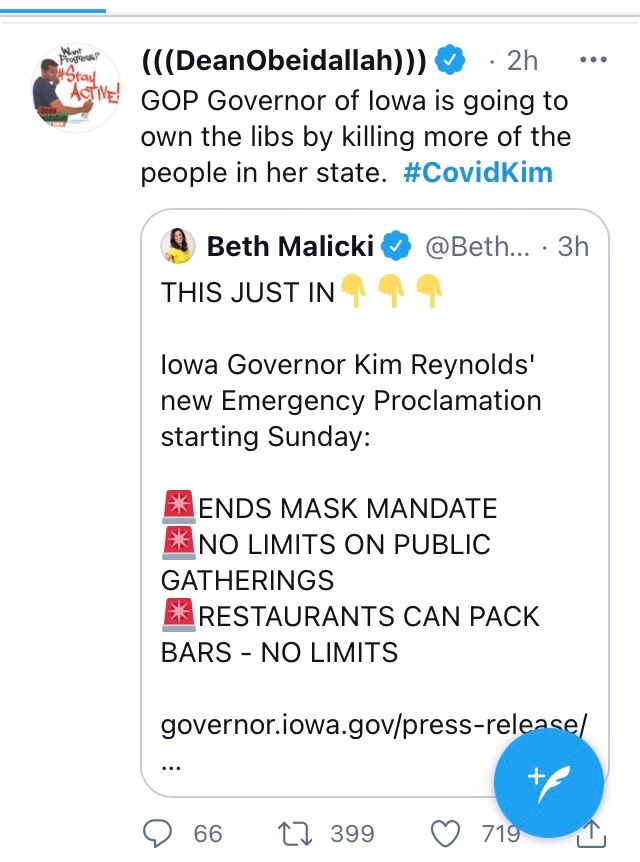Open the tweet's three-dot more menu
640x862 pixels.
(594, 60)
